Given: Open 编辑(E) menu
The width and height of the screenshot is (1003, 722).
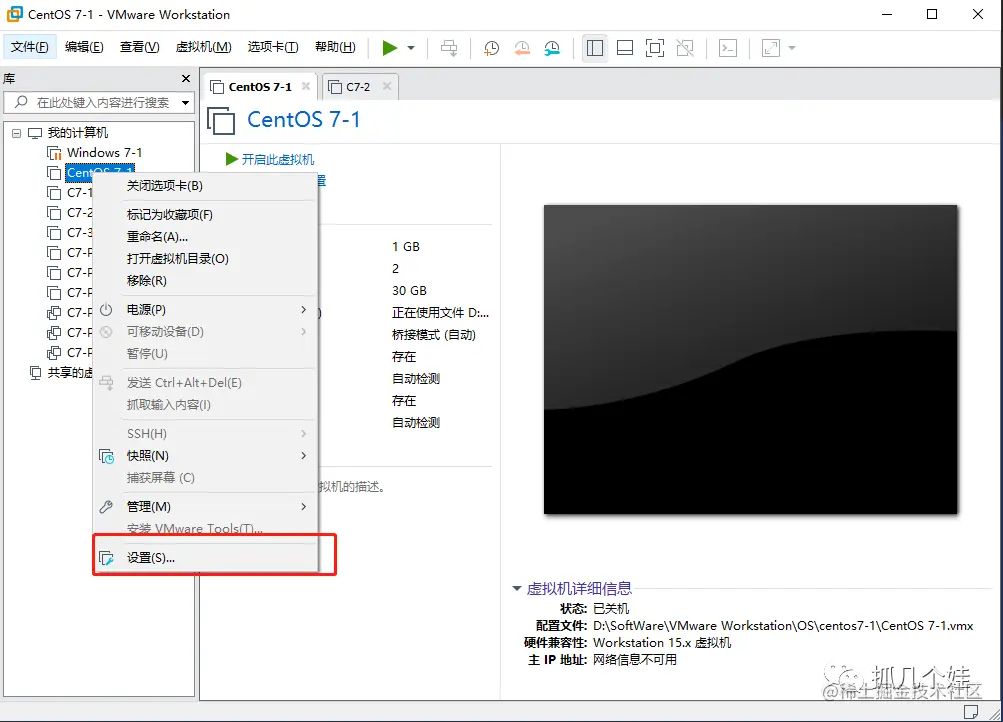Looking at the screenshot, I should pyautogui.click(x=84, y=47).
